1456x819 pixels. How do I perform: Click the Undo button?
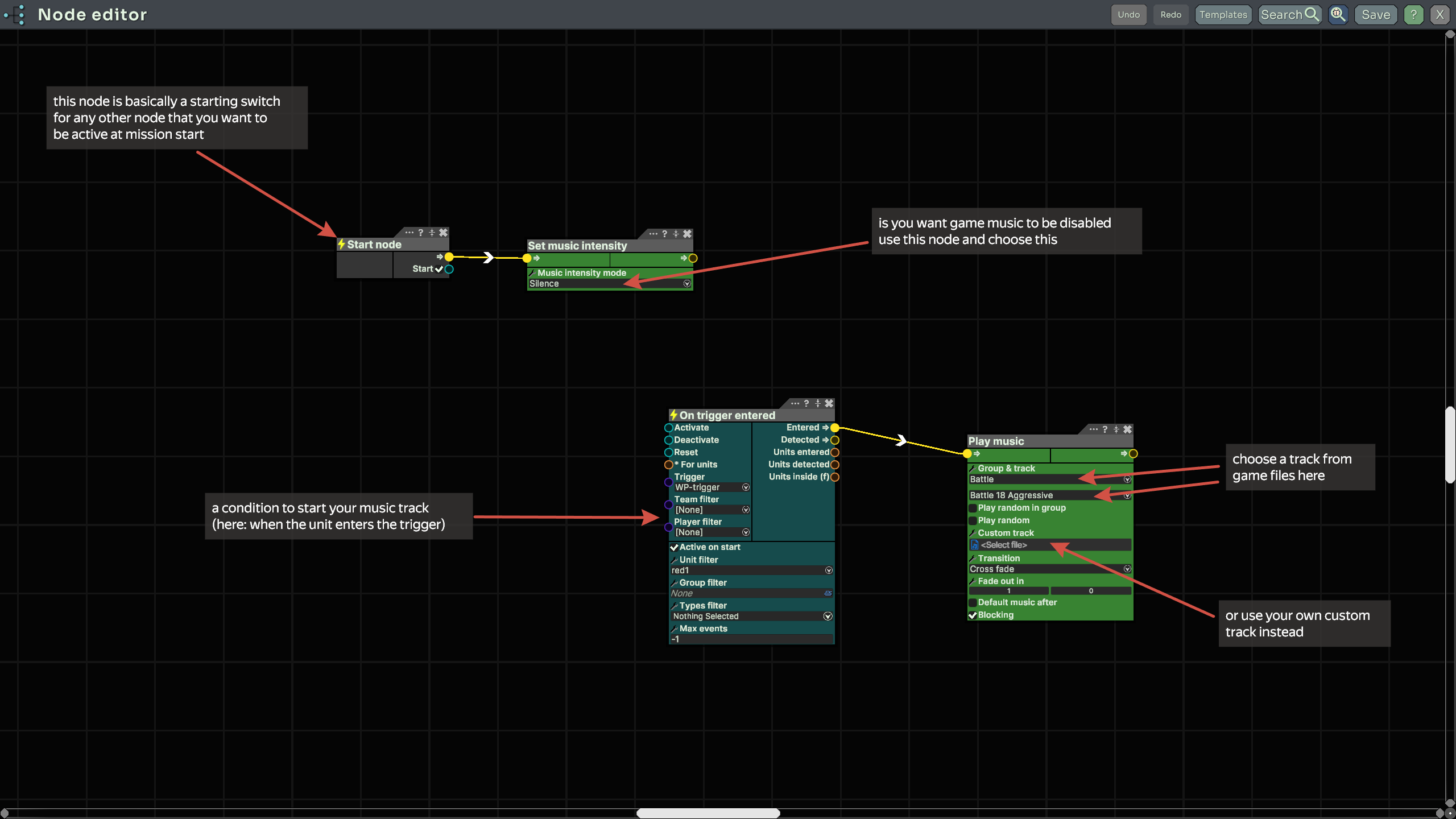(1128, 15)
